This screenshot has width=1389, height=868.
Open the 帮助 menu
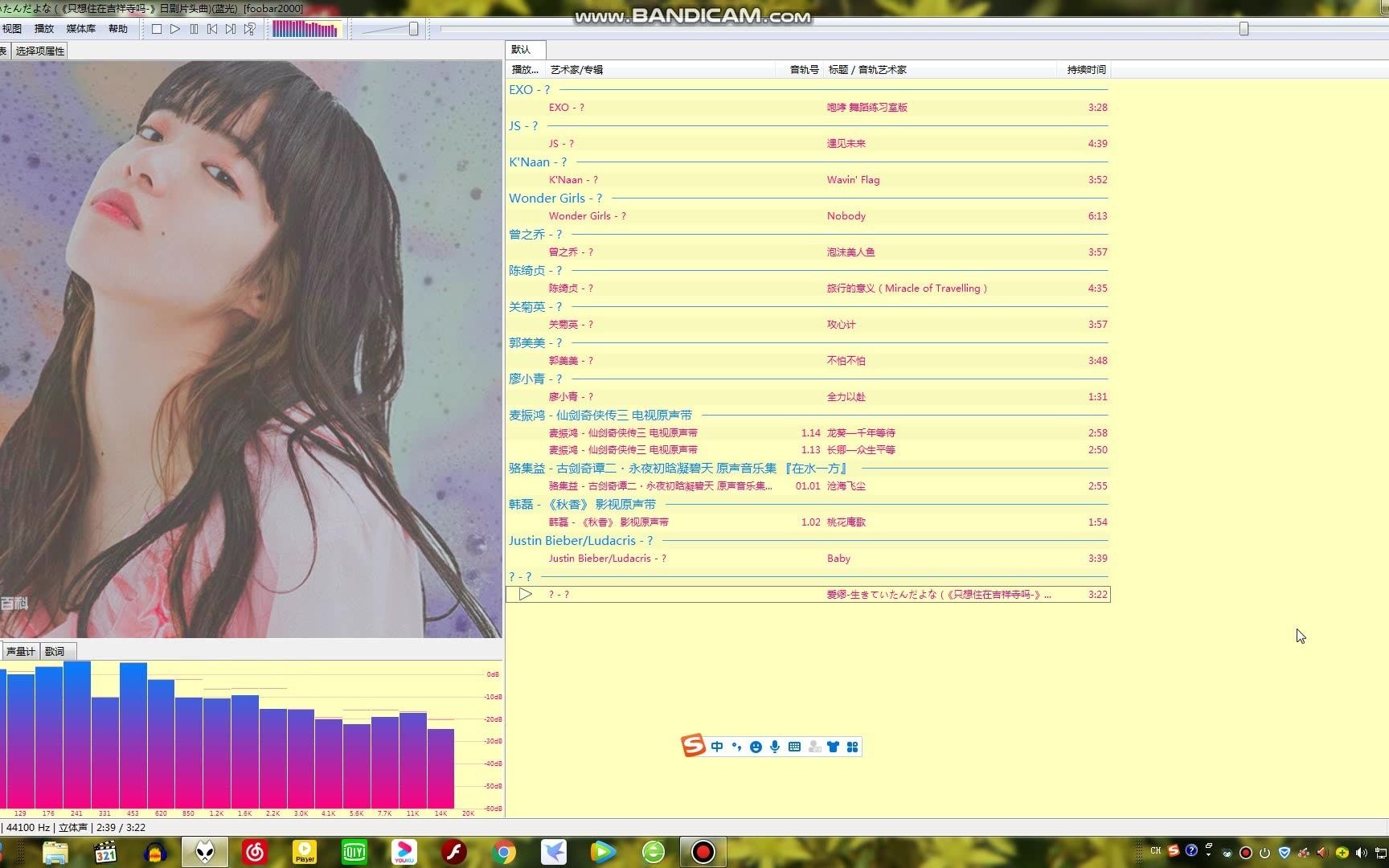118,28
